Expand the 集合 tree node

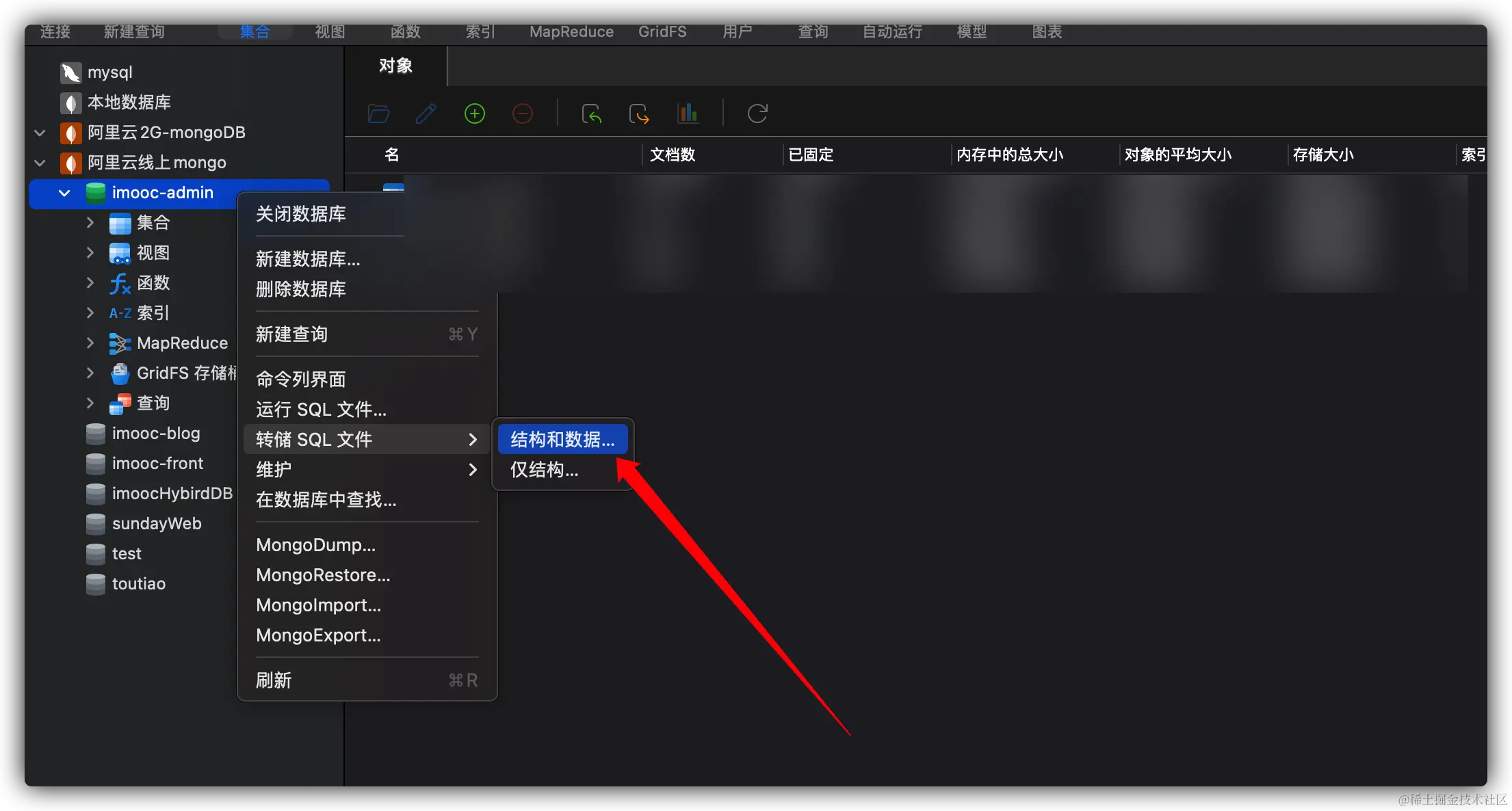[90, 222]
